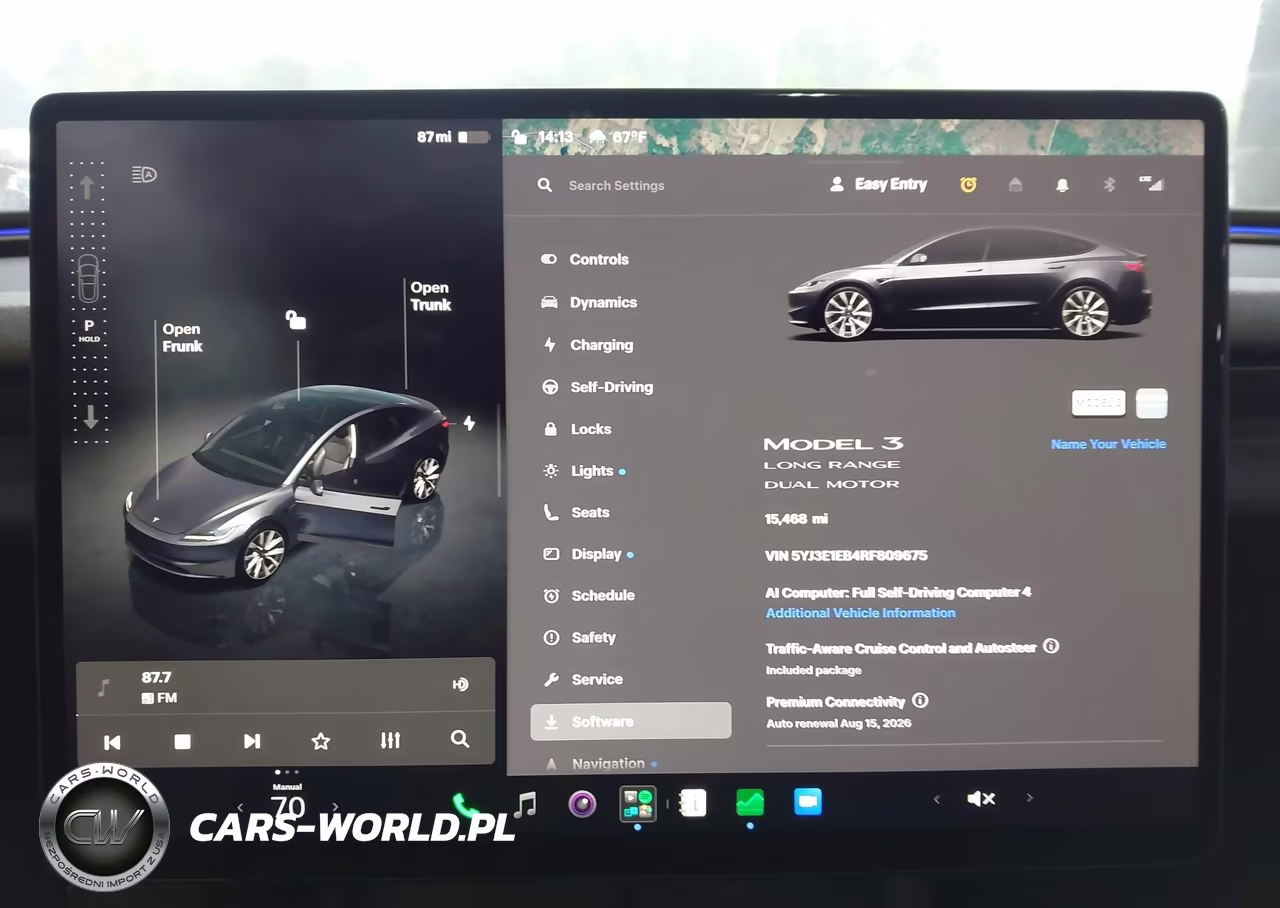Open the music note media app
The width and height of the screenshot is (1280, 908).
[525, 803]
